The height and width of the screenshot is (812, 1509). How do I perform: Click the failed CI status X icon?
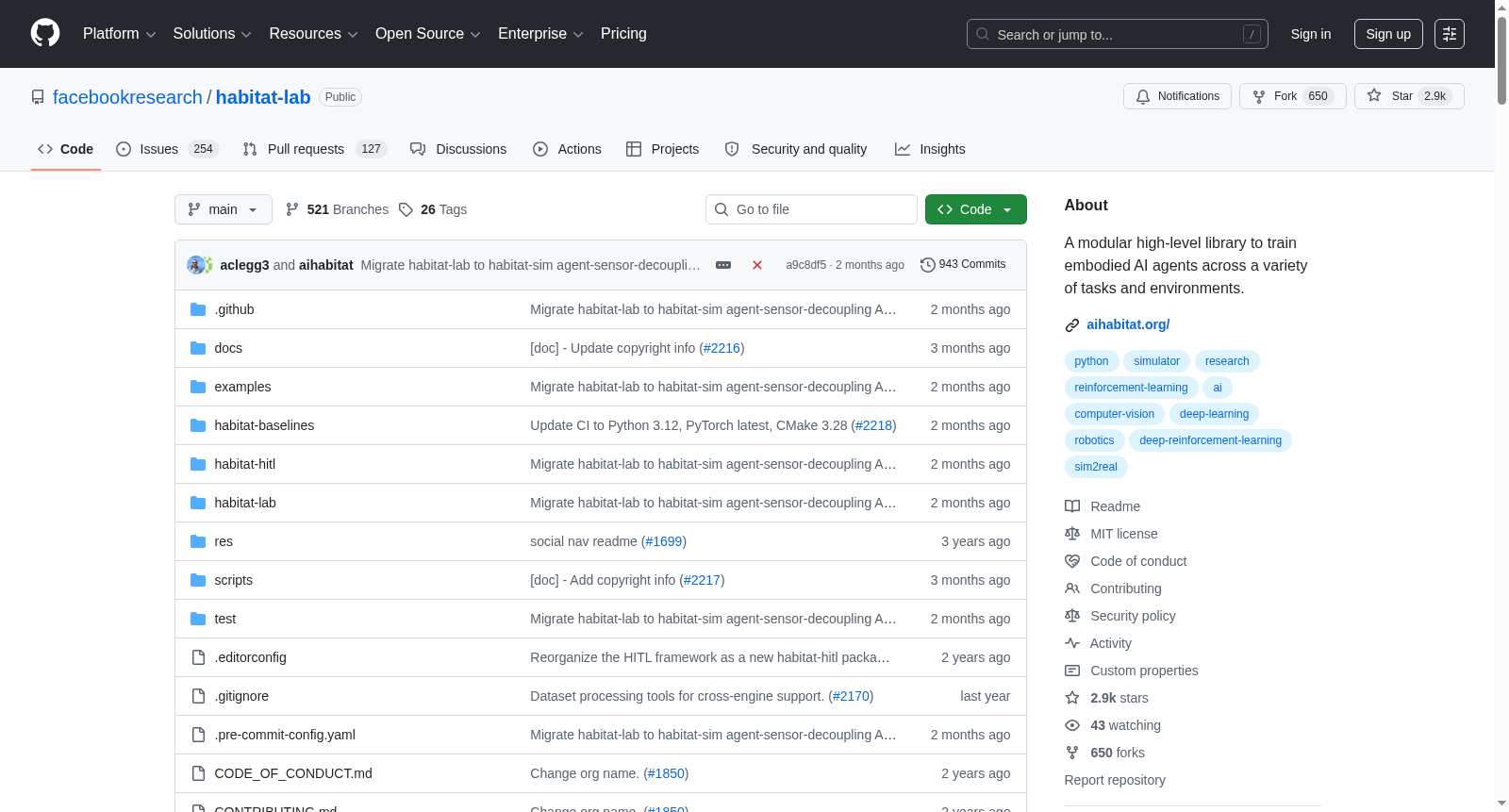pyautogui.click(x=757, y=265)
